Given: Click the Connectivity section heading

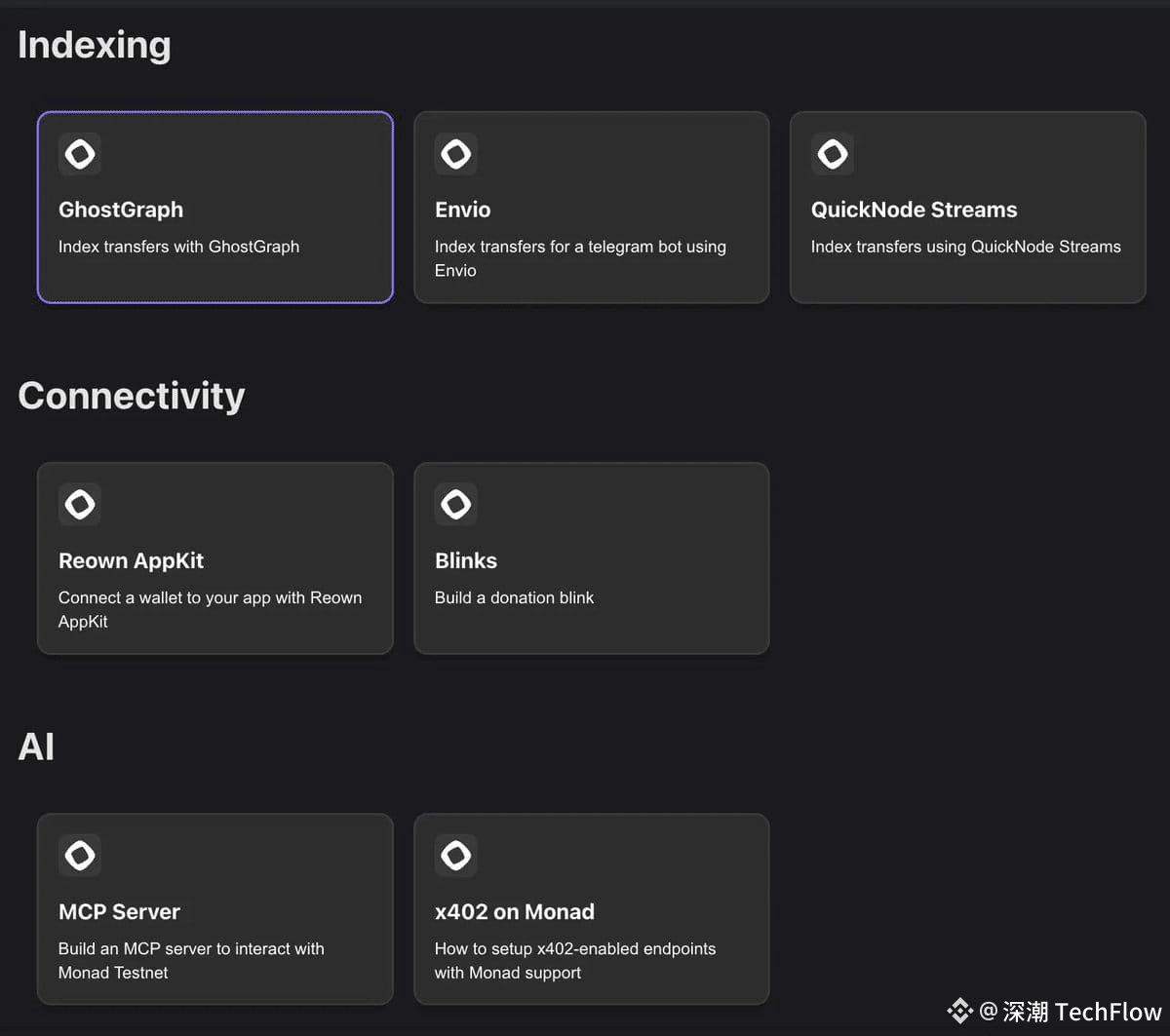Looking at the screenshot, I should coord(132,396).
